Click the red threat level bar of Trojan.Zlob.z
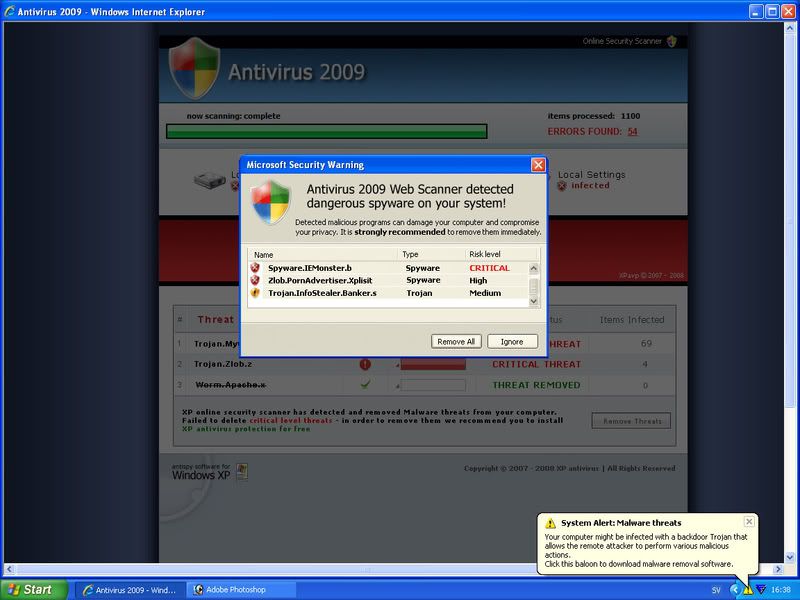The width and height of the screenshot is (800, 600). [x=433, y=364]
